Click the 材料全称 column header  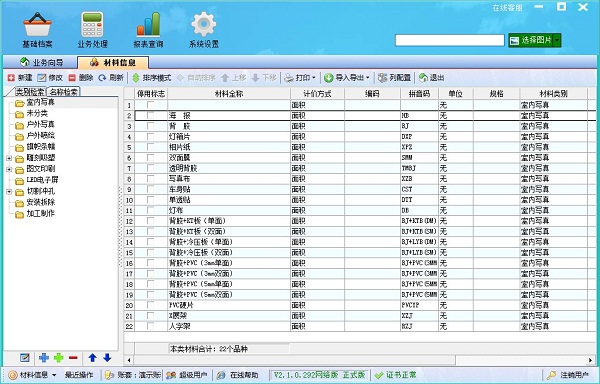pyautogui.click(x=229, y=94)
